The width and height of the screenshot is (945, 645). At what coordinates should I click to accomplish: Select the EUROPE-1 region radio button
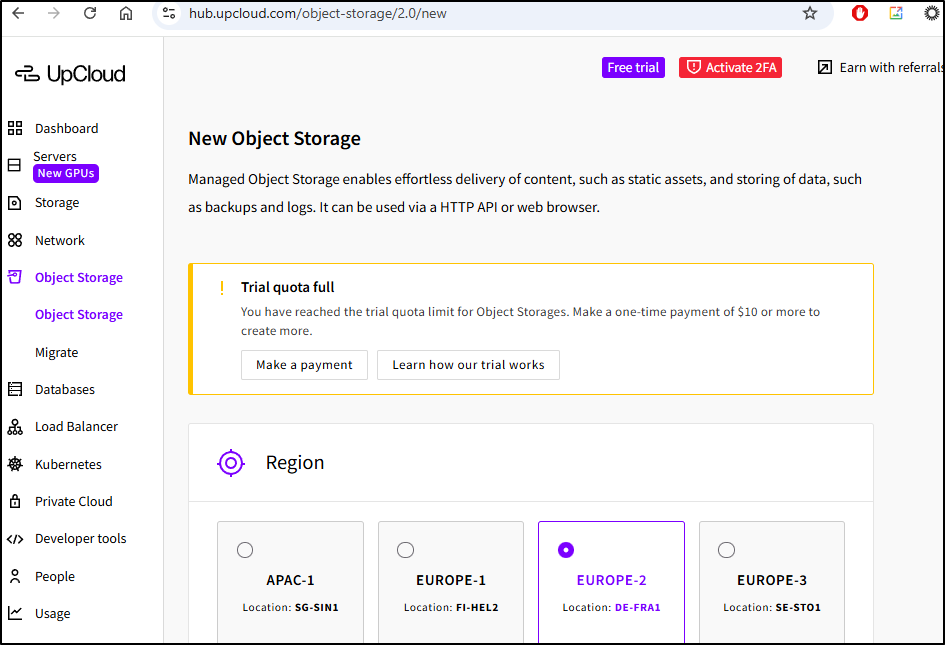coord(405,550)
